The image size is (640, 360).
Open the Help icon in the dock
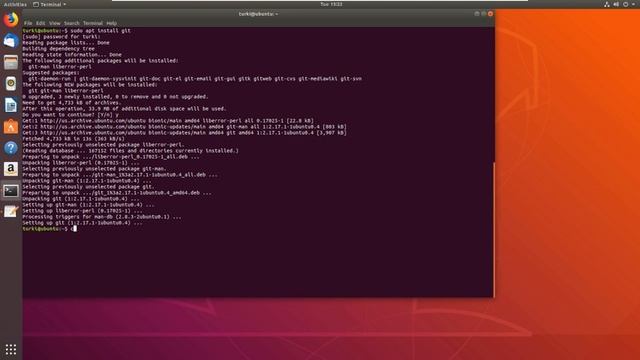[x=11, y=148]
